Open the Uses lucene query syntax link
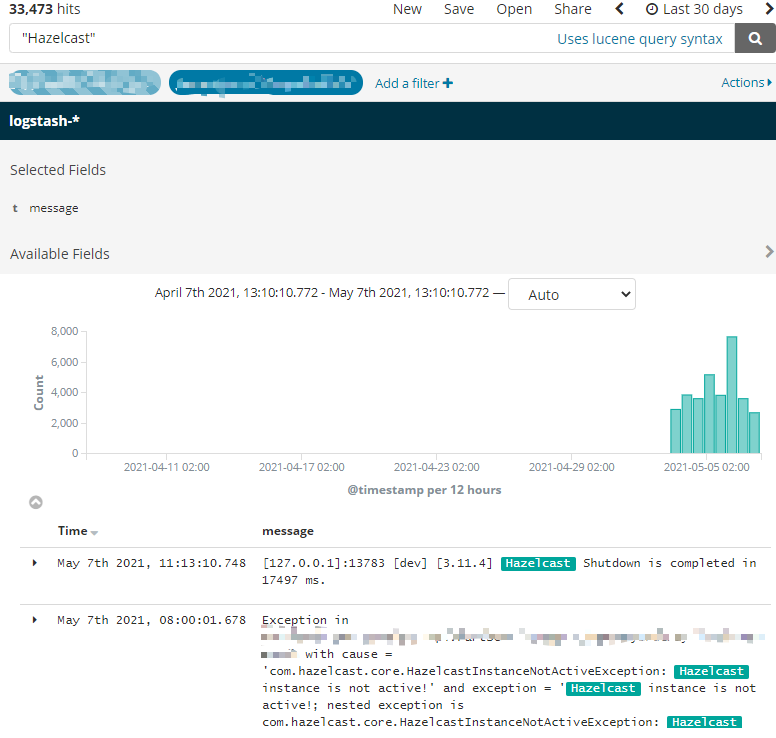Screen dimensions: 776x738 click(x=639, y=39)
